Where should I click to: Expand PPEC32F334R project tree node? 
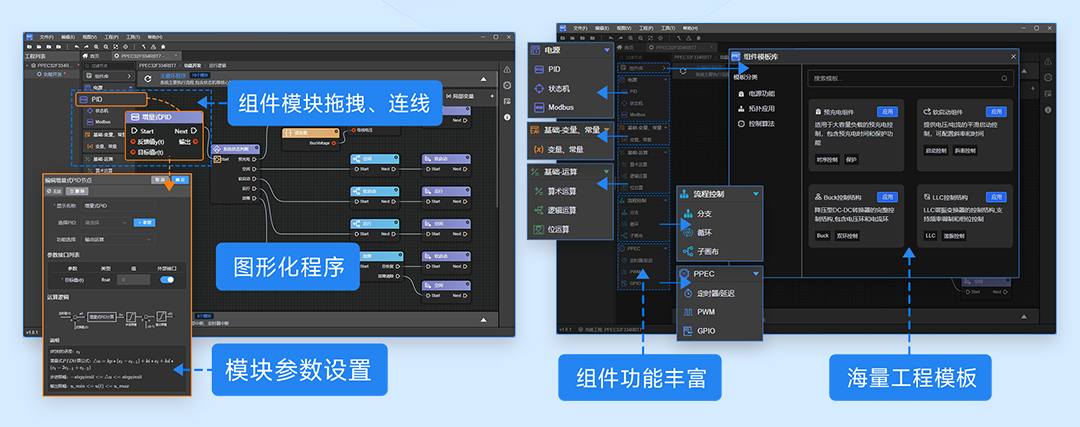pyautogui.click(x=29, y=65)
